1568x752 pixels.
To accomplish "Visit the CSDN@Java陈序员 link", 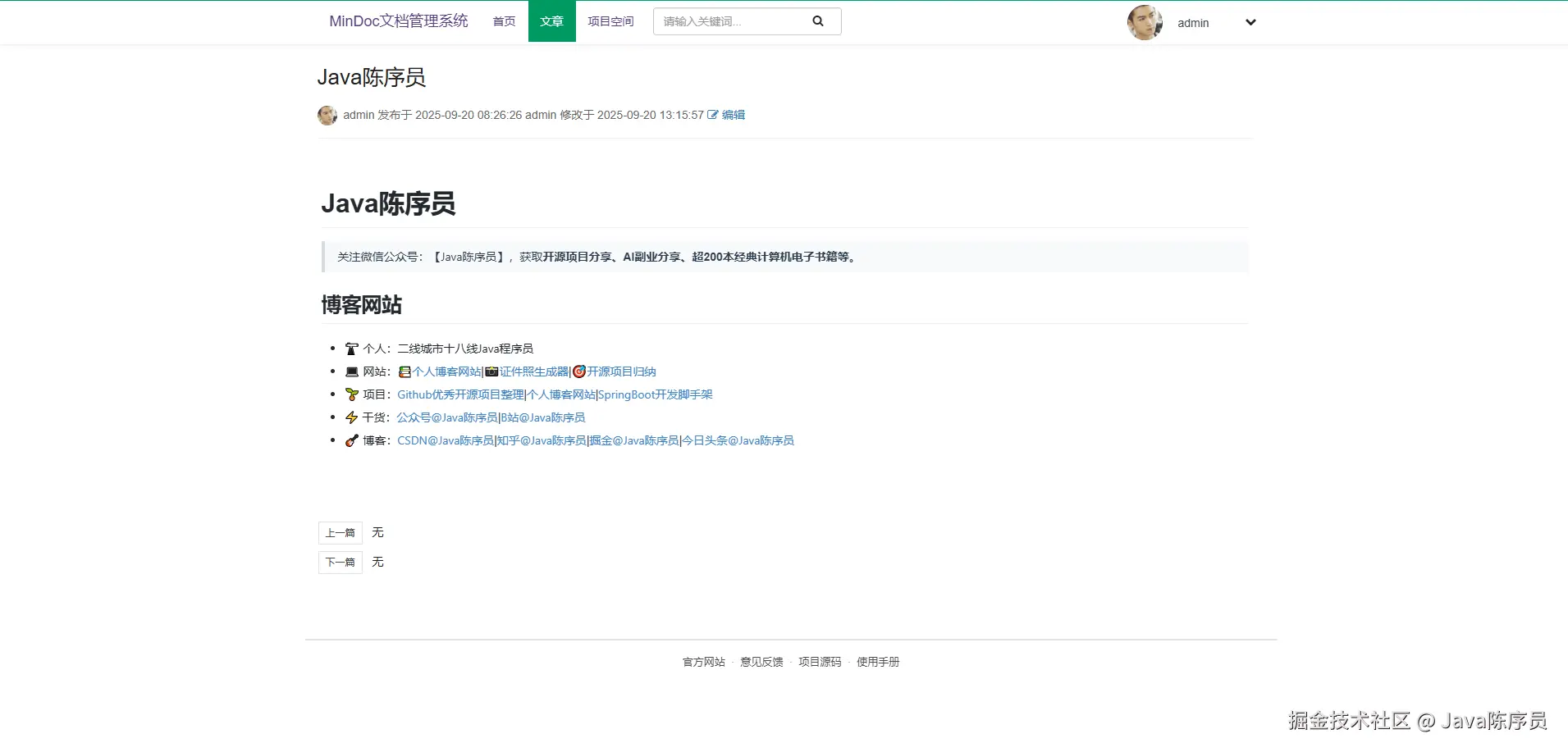I will coord(446,441).
